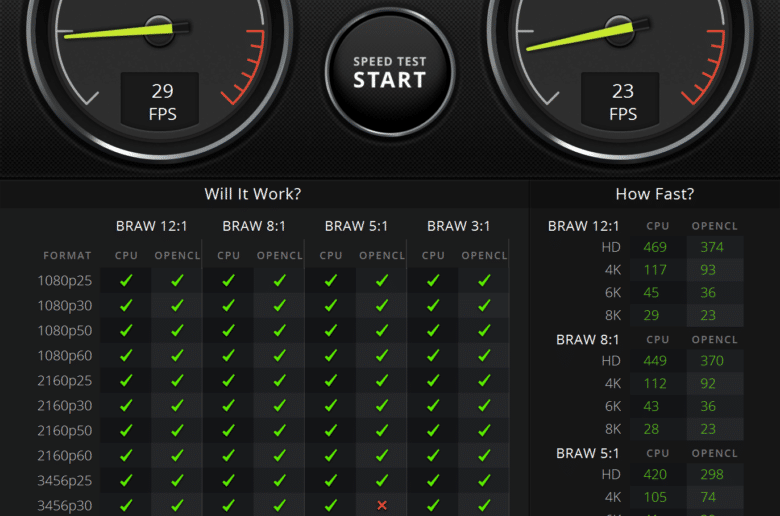The height and width of the screenshot is (516, 780).
Task: Click the BRAW 3:1 column header
Action: 459,226
